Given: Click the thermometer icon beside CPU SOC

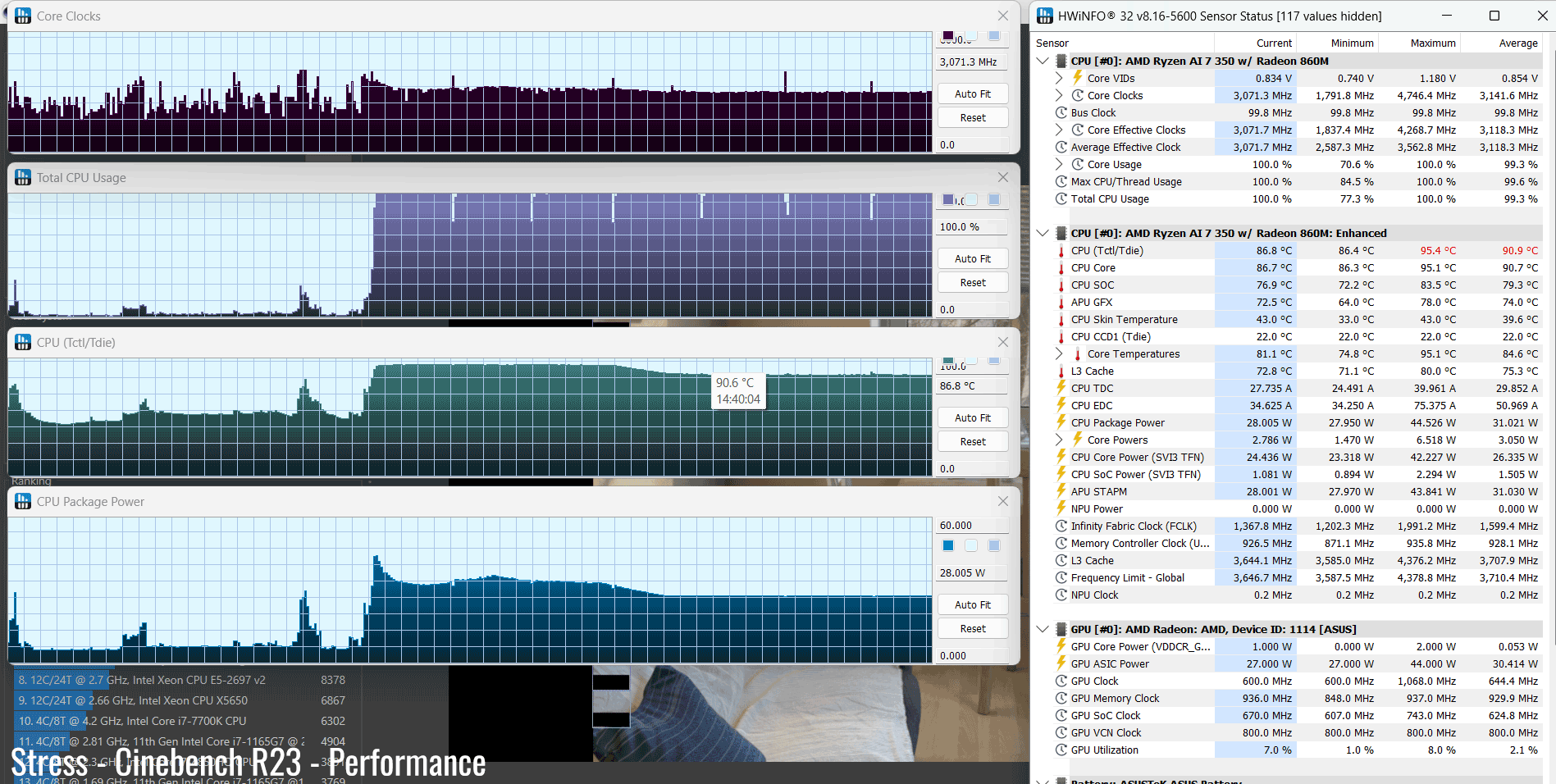Looking at the screenshot, I should click(1061, 285).
